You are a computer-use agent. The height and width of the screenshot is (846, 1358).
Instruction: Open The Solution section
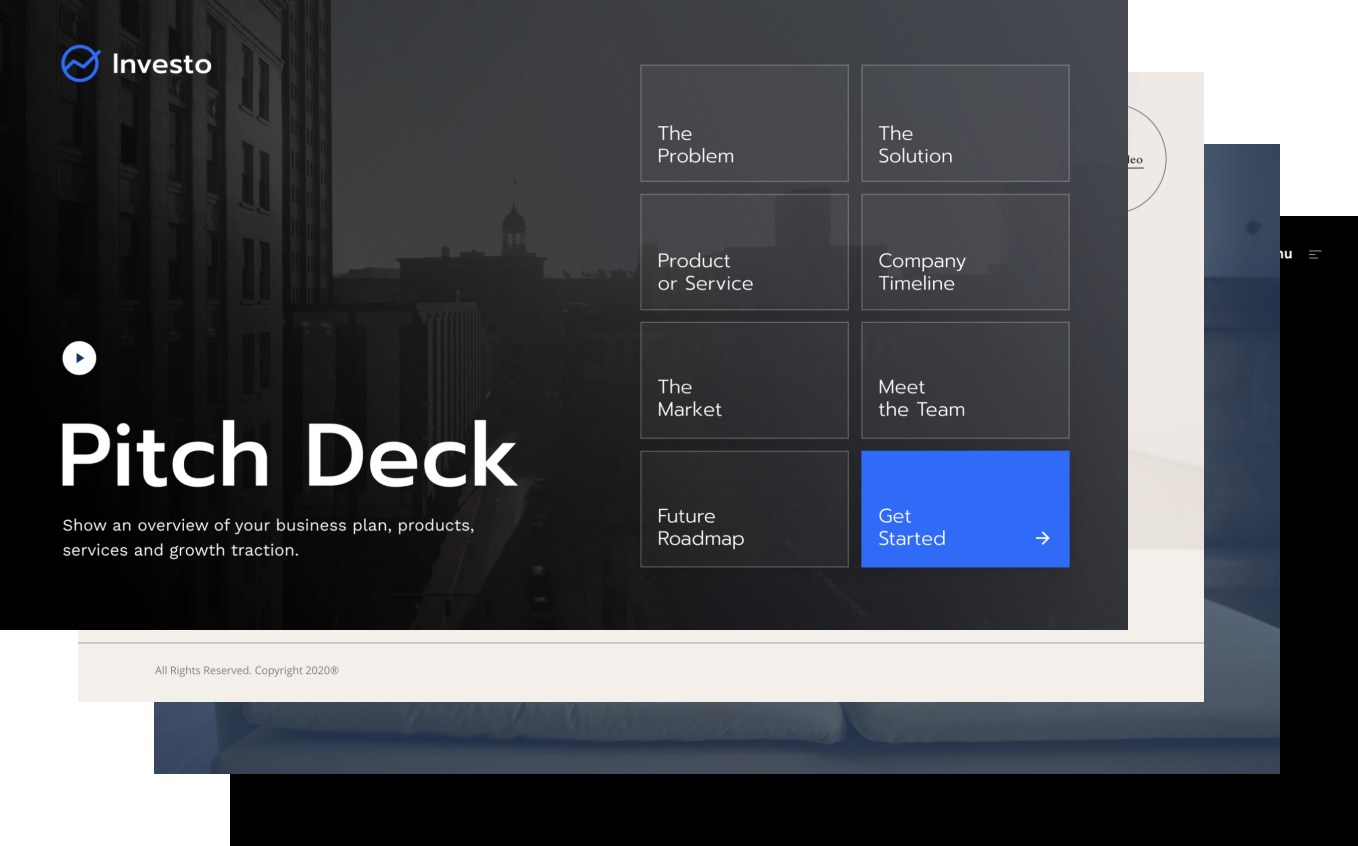click(x=964, y=123)
